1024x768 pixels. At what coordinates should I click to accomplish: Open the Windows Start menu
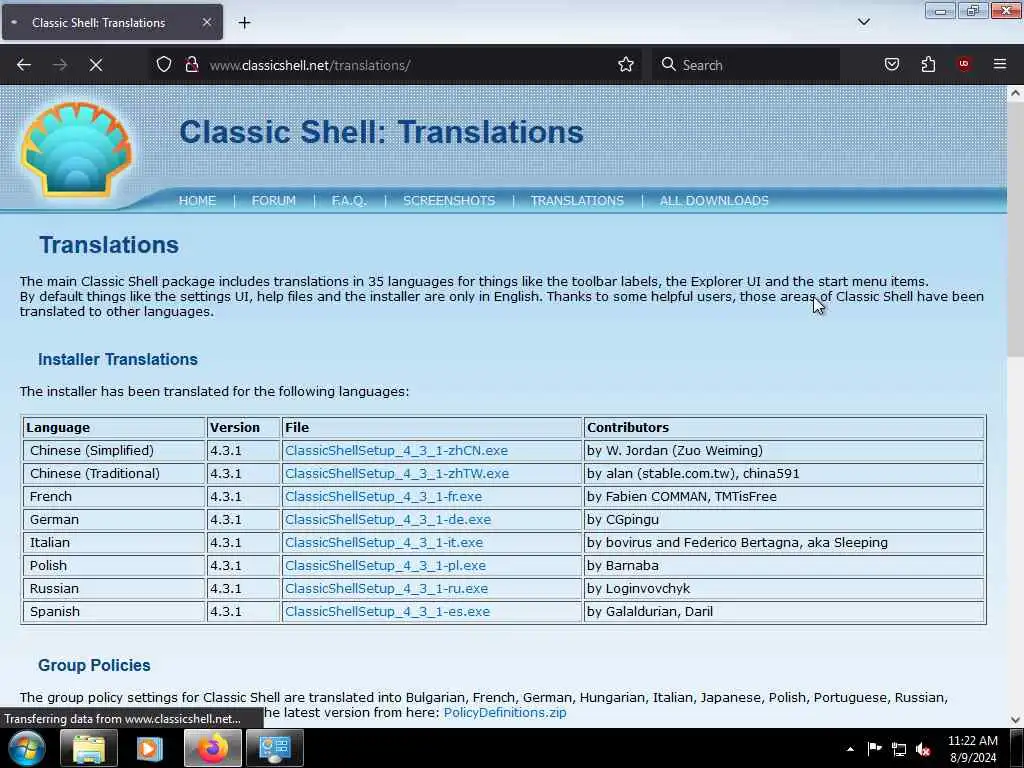click(x=26, y=748)
